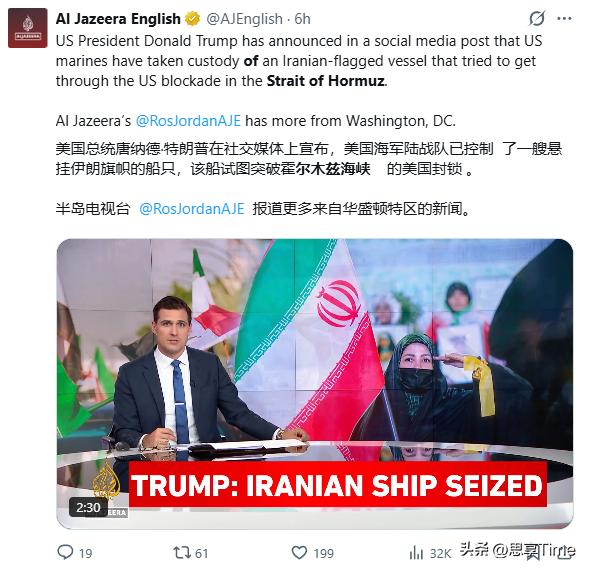
Task: Click the TRUMP: IRANIAN SHIP SEIZED banner
Action: [338, 485]
